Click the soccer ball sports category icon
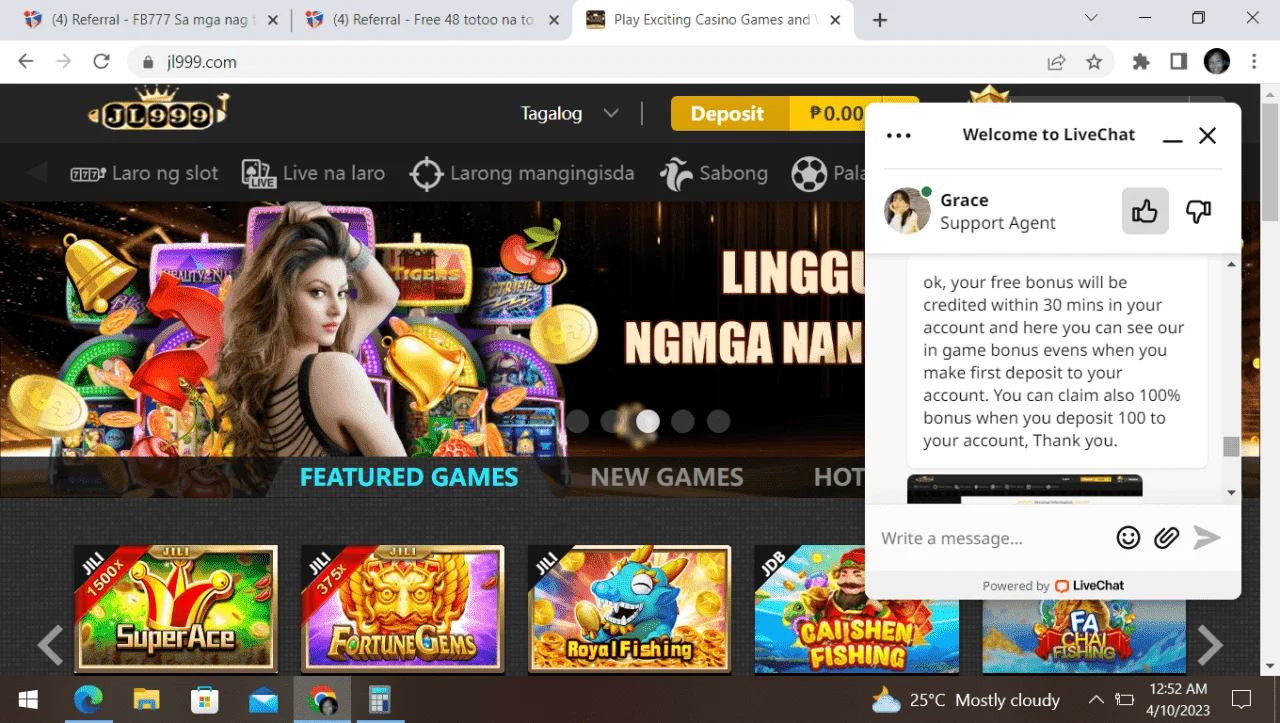Screen dimensions: 1280x723 tap(809, 174)
